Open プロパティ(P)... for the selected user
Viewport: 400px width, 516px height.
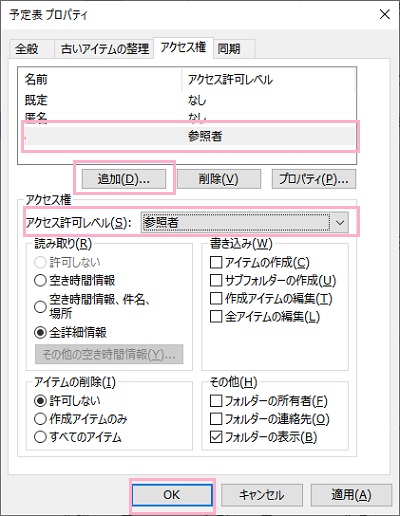tap(314, 179)
